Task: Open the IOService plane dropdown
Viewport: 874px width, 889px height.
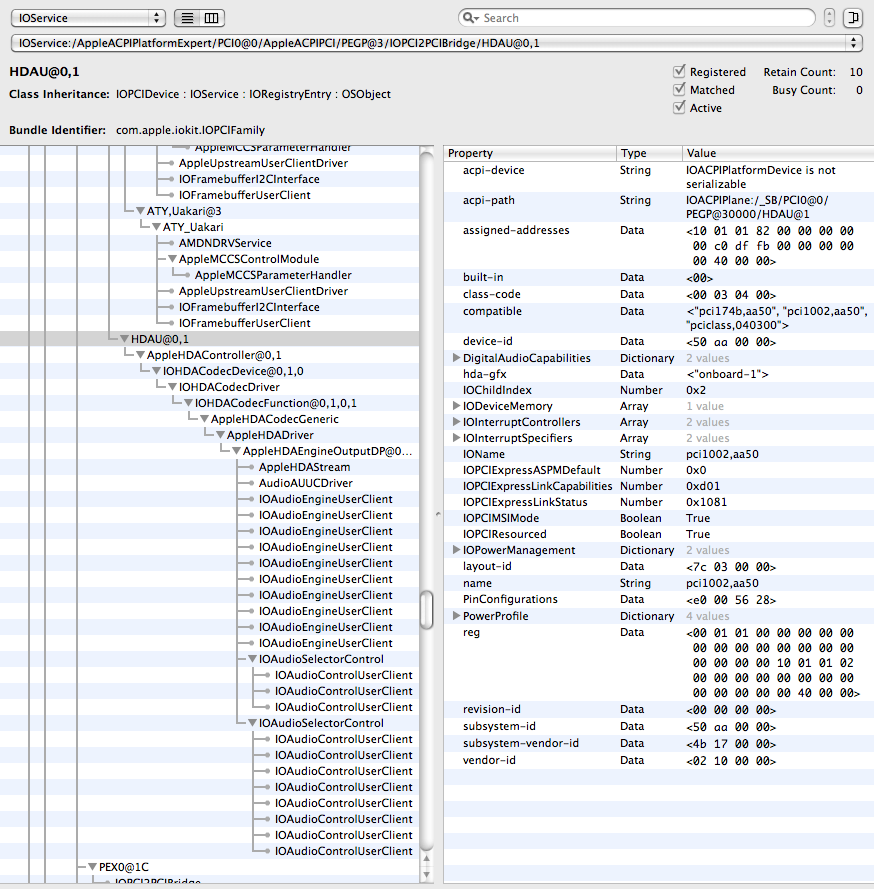Action: point(88,18)
